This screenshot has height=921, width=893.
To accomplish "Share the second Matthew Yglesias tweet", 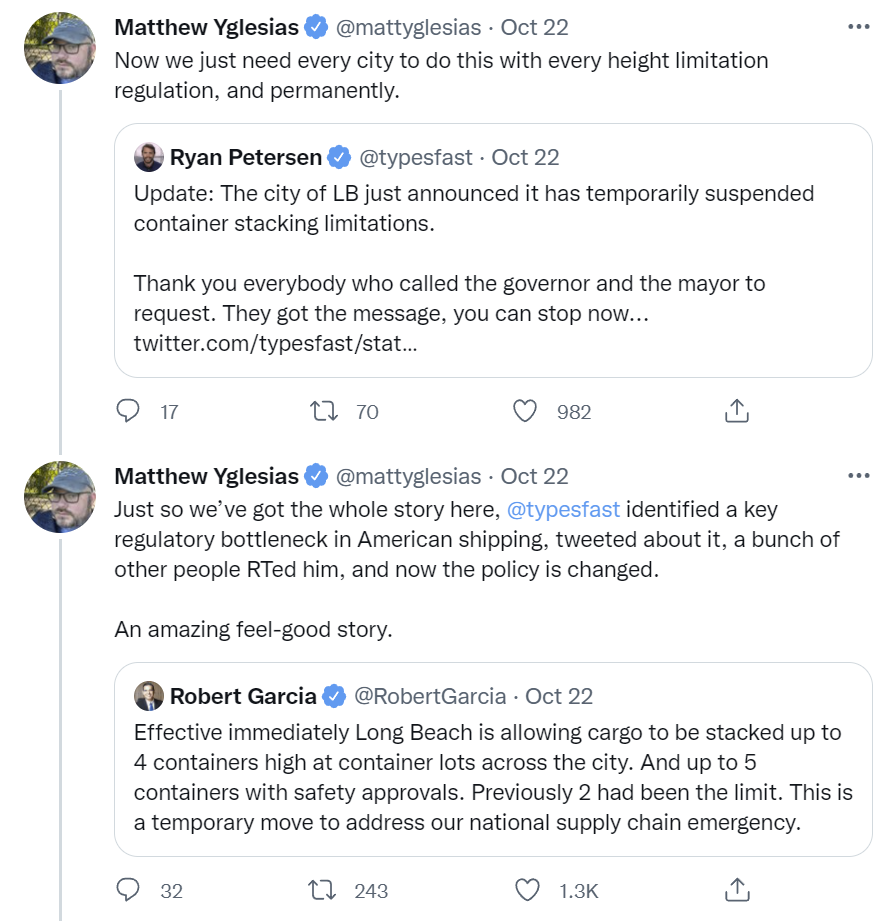I will tap(736, 889).
